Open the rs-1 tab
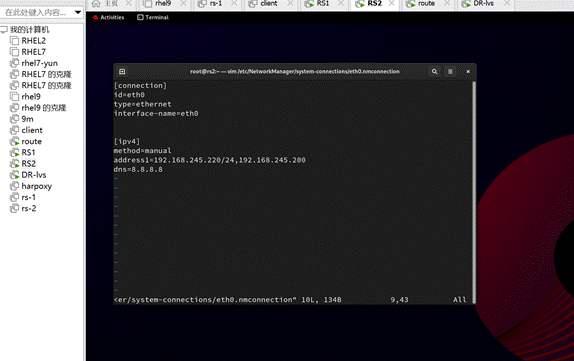This screenshot has width=574, height=361. 216,4
